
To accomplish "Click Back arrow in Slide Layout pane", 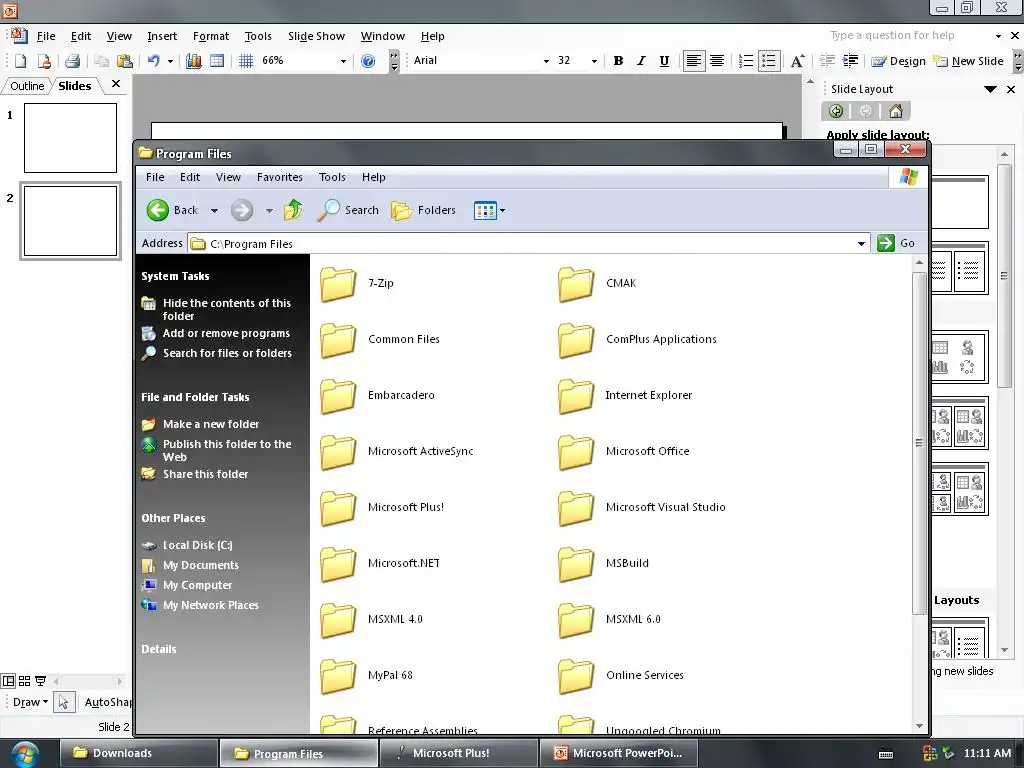I will (x=836, y=111).
